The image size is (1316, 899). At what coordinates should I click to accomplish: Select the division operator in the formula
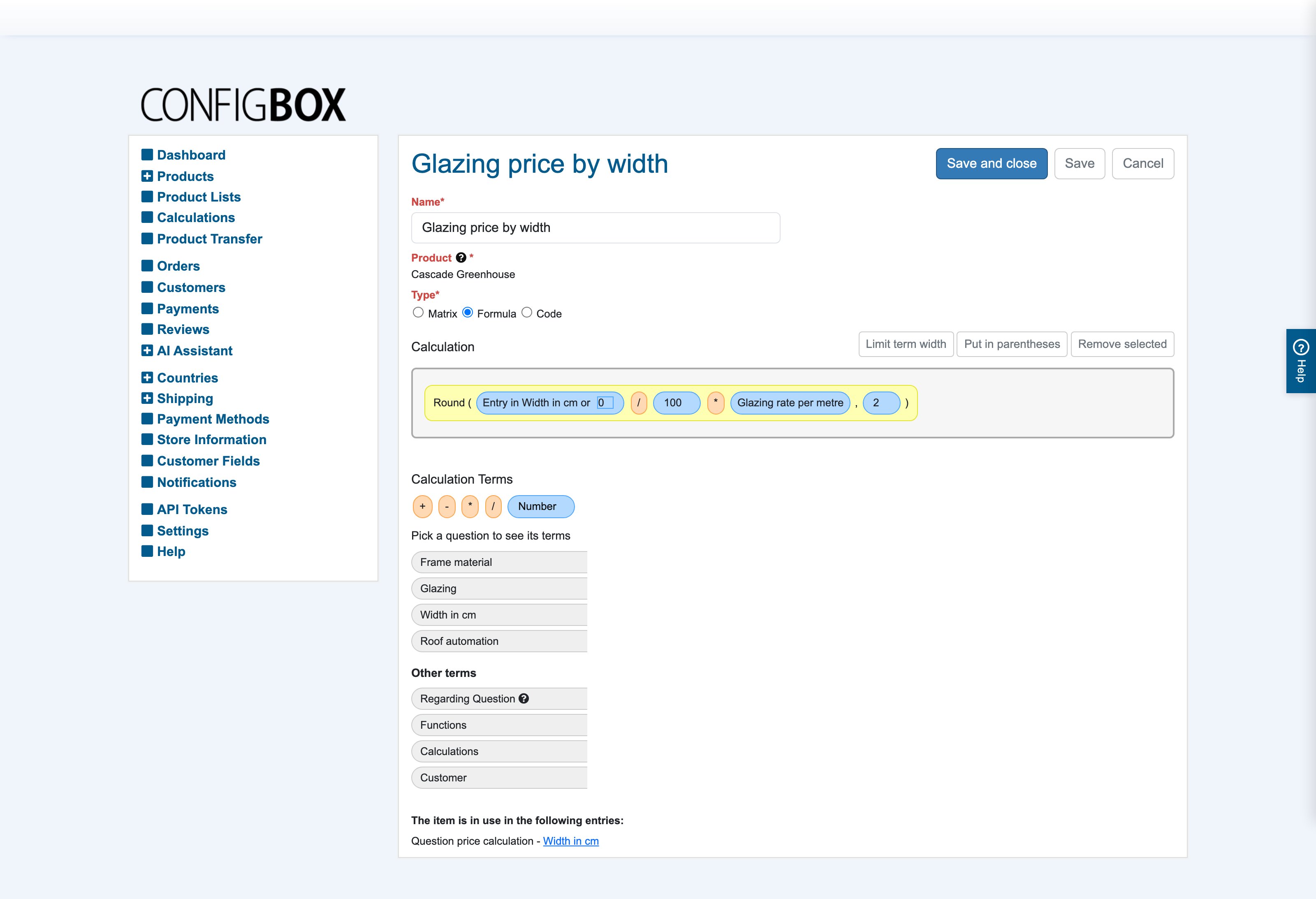pyautogui.click(x=639, y=403)
